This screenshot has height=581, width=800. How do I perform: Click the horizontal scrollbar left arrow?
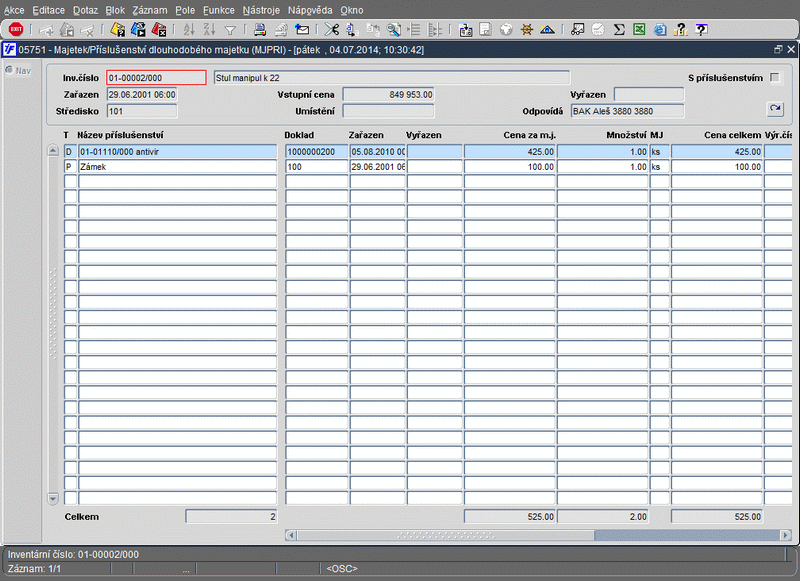(291, 535)
